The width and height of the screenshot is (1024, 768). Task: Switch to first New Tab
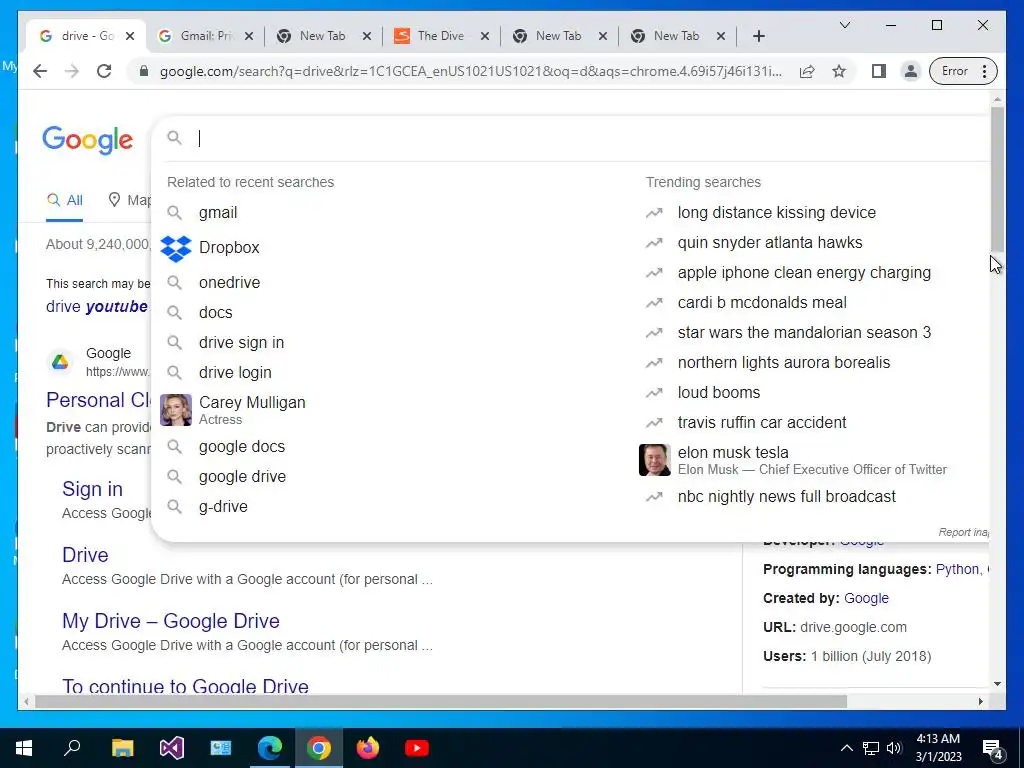(323, 36)
